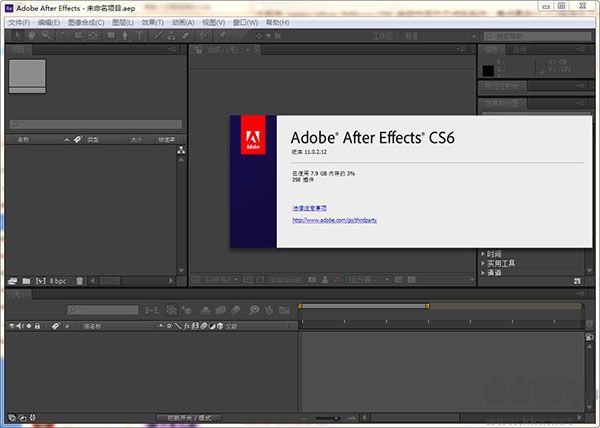Toggle the lock column icon in timeline header
Viewport: 600px width, 428px height.
click(37, 326)
